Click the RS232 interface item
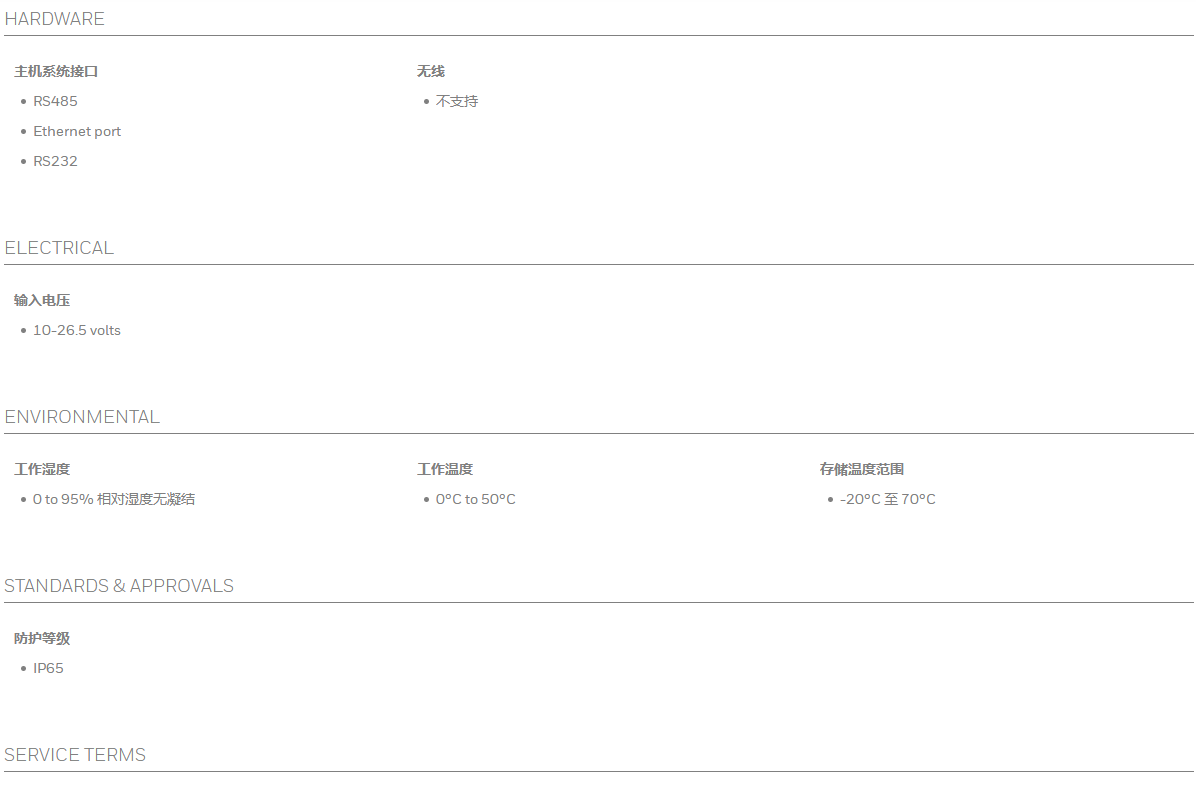The width and height of the screenshot is (1196, 787). click(55, 162)
